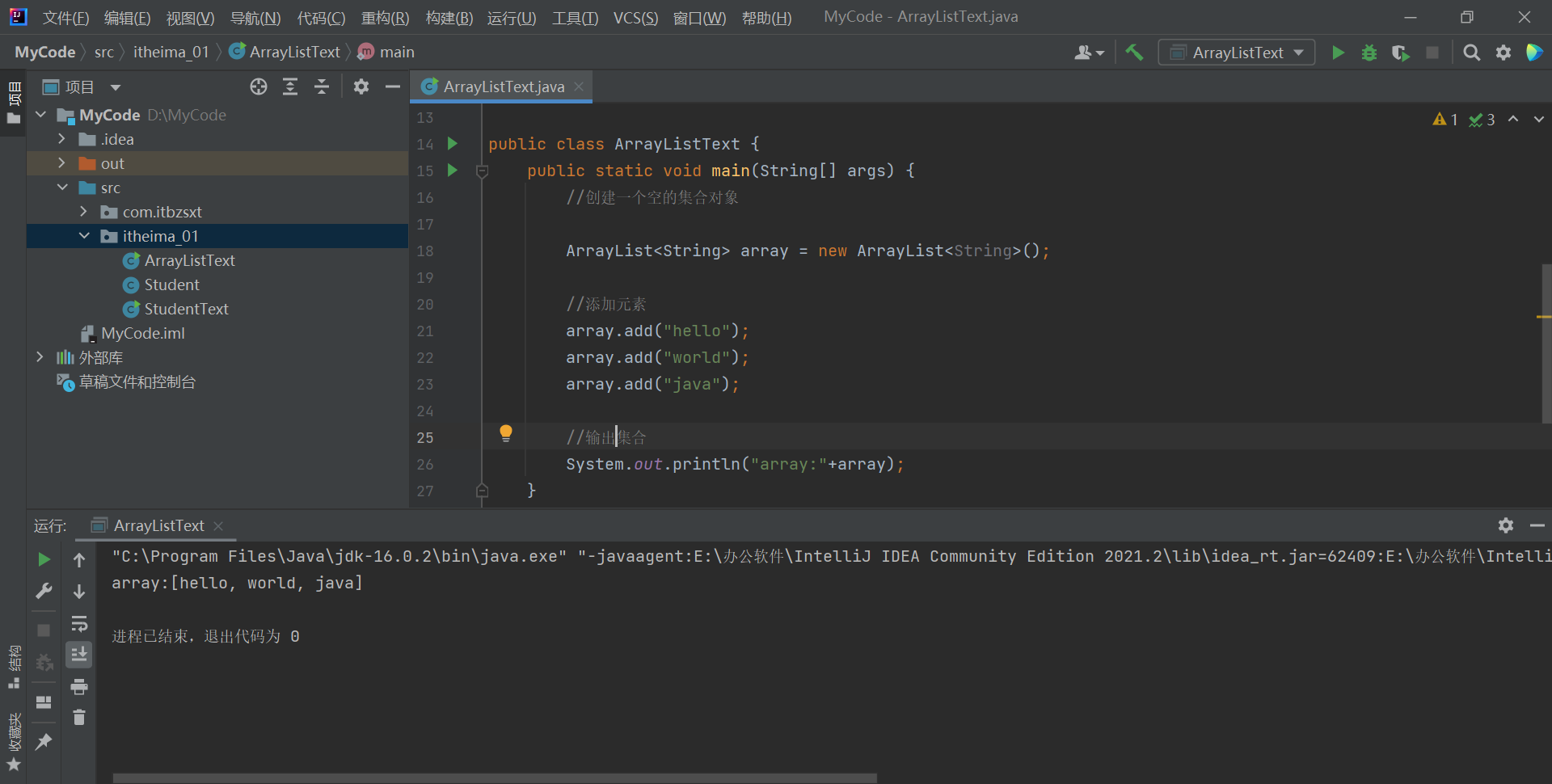The height and width of the screenshot is (784, 1552).
Task: Clear console with trash icon
Action: pos(79,717)
